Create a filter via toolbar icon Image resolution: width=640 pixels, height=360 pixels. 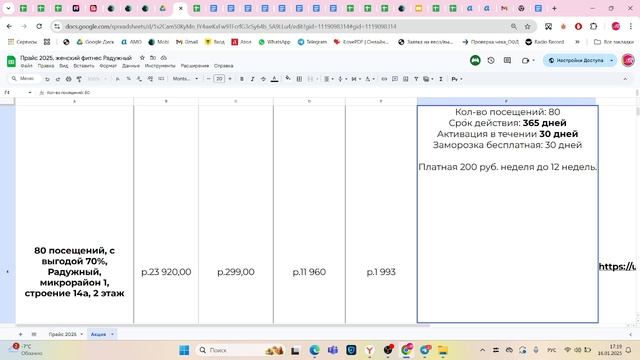pyautogui.click(x=416, y=79)
